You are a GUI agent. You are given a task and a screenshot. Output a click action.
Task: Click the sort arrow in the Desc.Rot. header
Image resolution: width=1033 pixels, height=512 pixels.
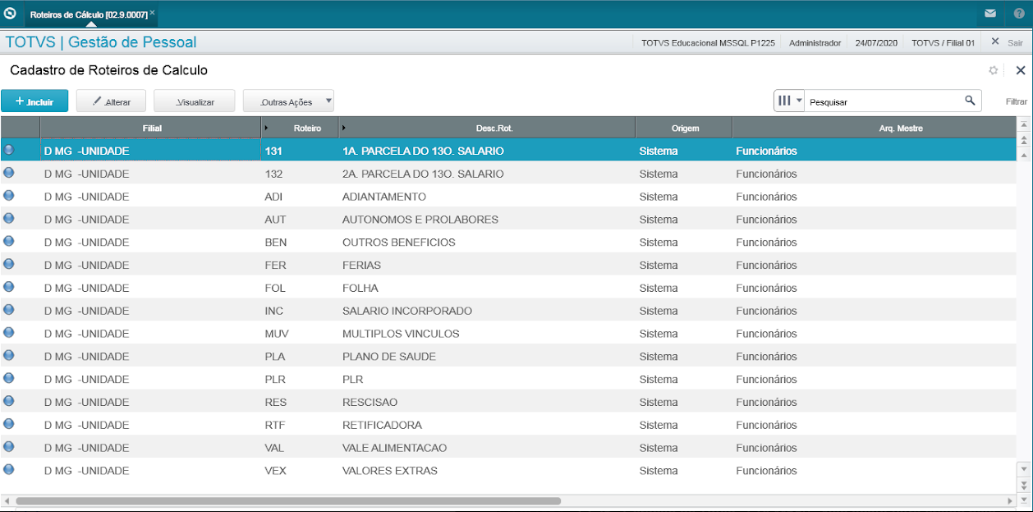click(344, 128)
